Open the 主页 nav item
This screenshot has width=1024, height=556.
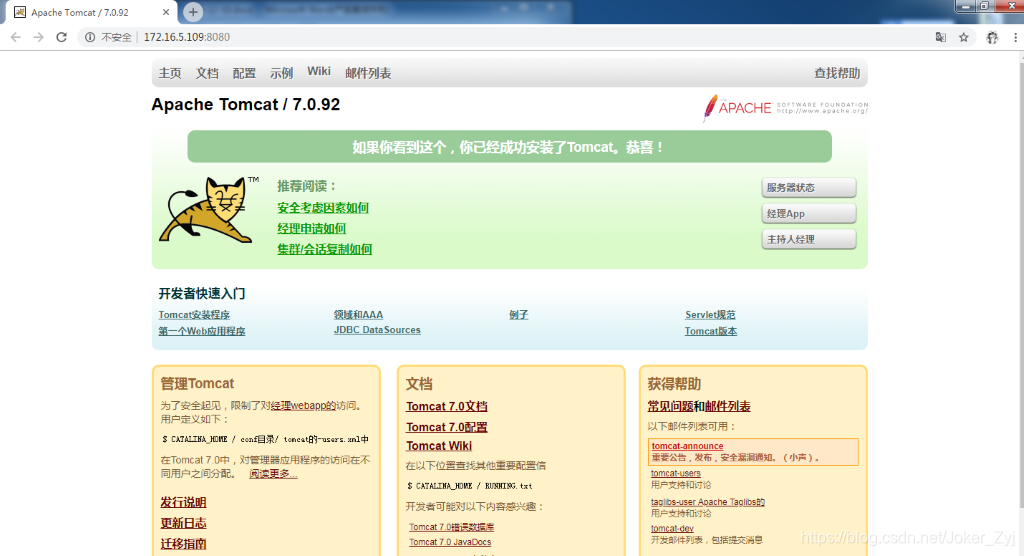170,73
